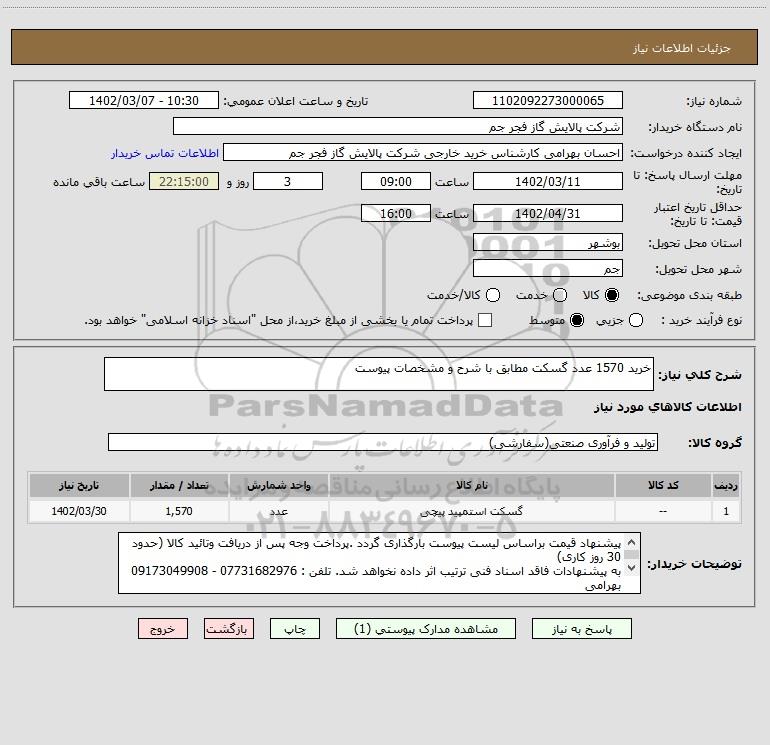Click the بازگشت back button
This screenshot has width=770, height=745.
click(x=229, y=629)
